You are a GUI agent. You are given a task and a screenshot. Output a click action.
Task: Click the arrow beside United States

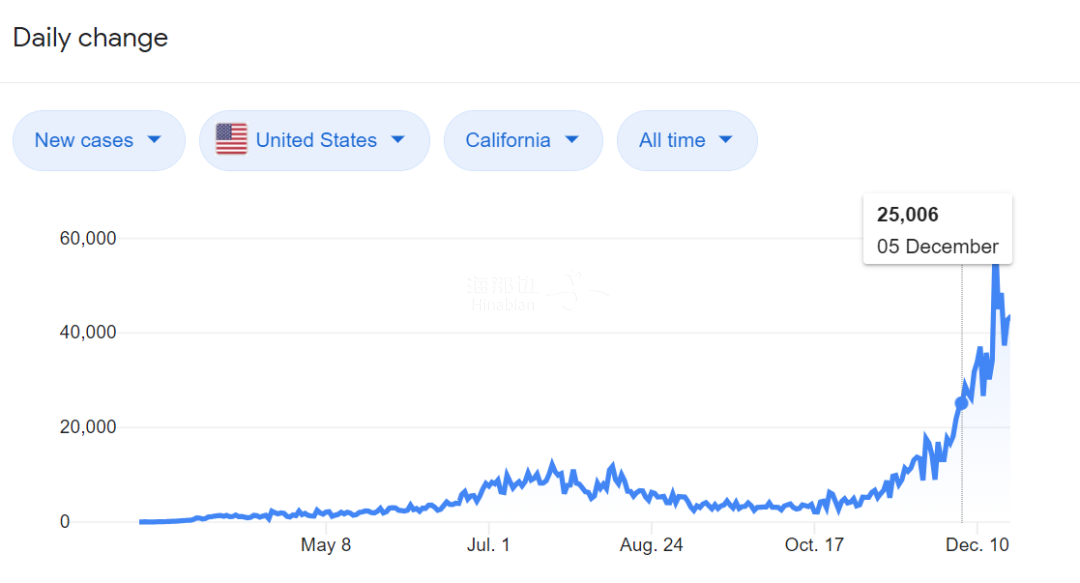tap(398, 140)
